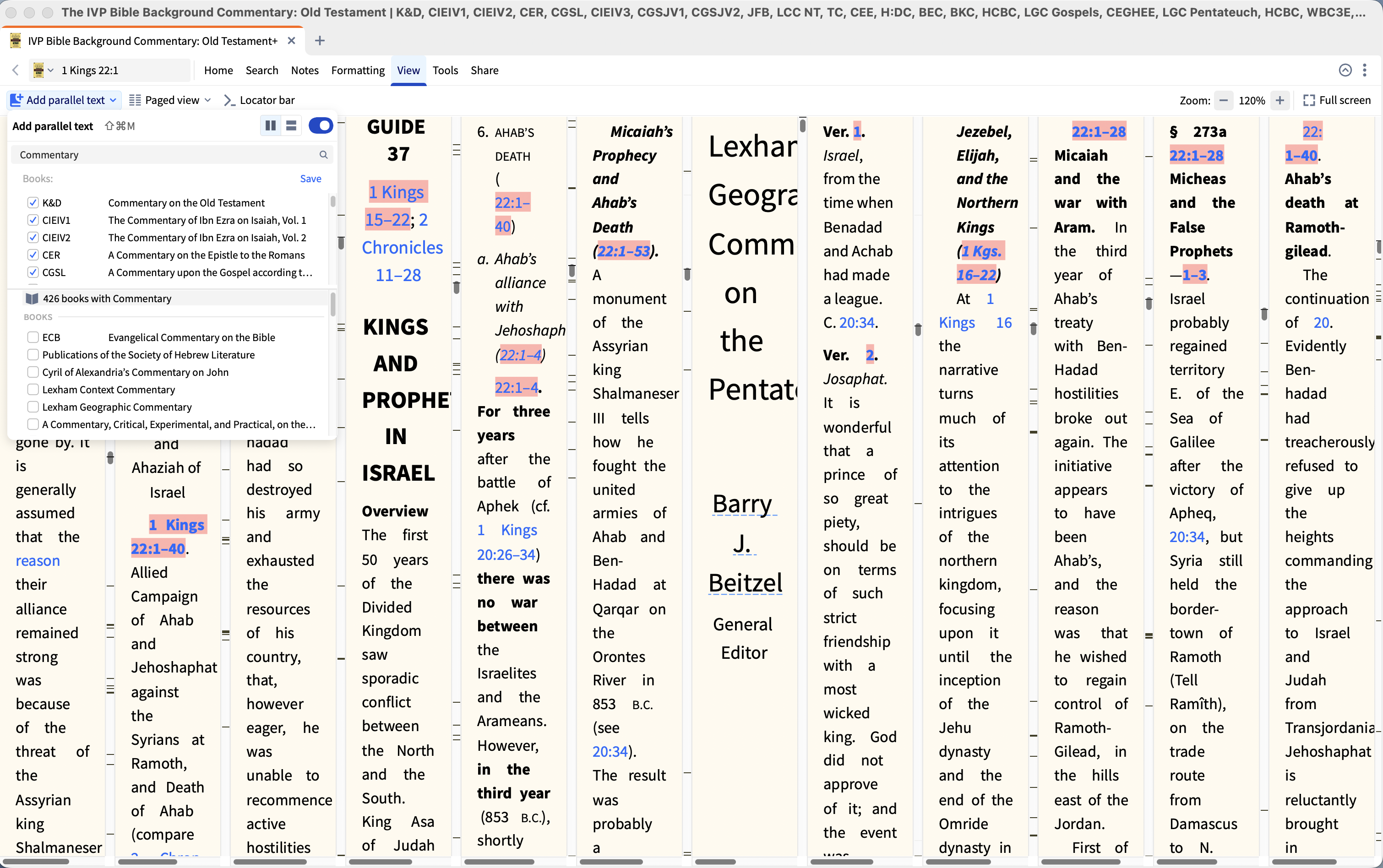Expand the Add parallel text dropdown arrow
The height and width of the screenshot is (868, 1383).
(x=113, y=100)
